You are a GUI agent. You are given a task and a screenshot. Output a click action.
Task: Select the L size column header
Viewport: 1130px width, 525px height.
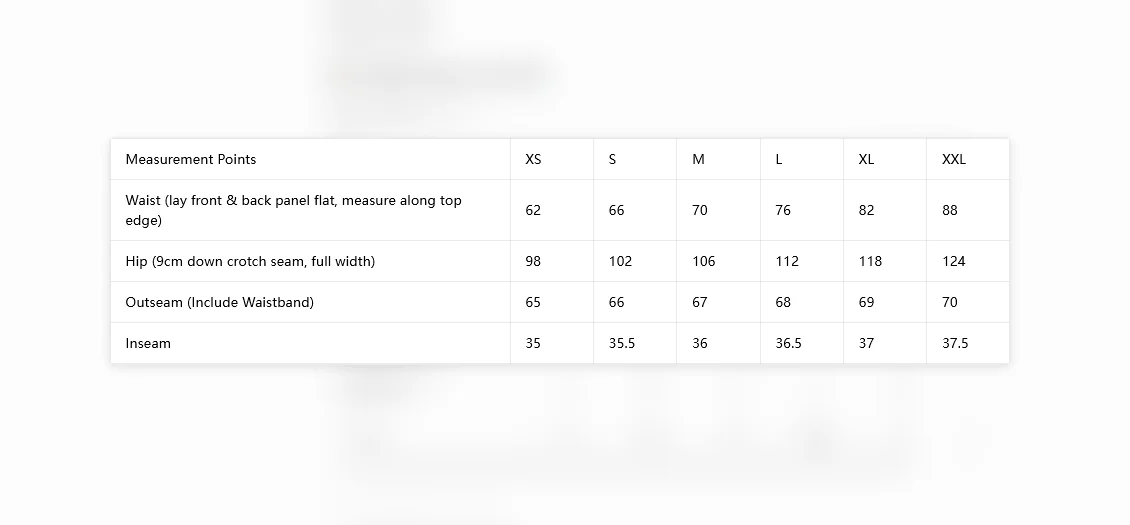click(x=802, y=159)
